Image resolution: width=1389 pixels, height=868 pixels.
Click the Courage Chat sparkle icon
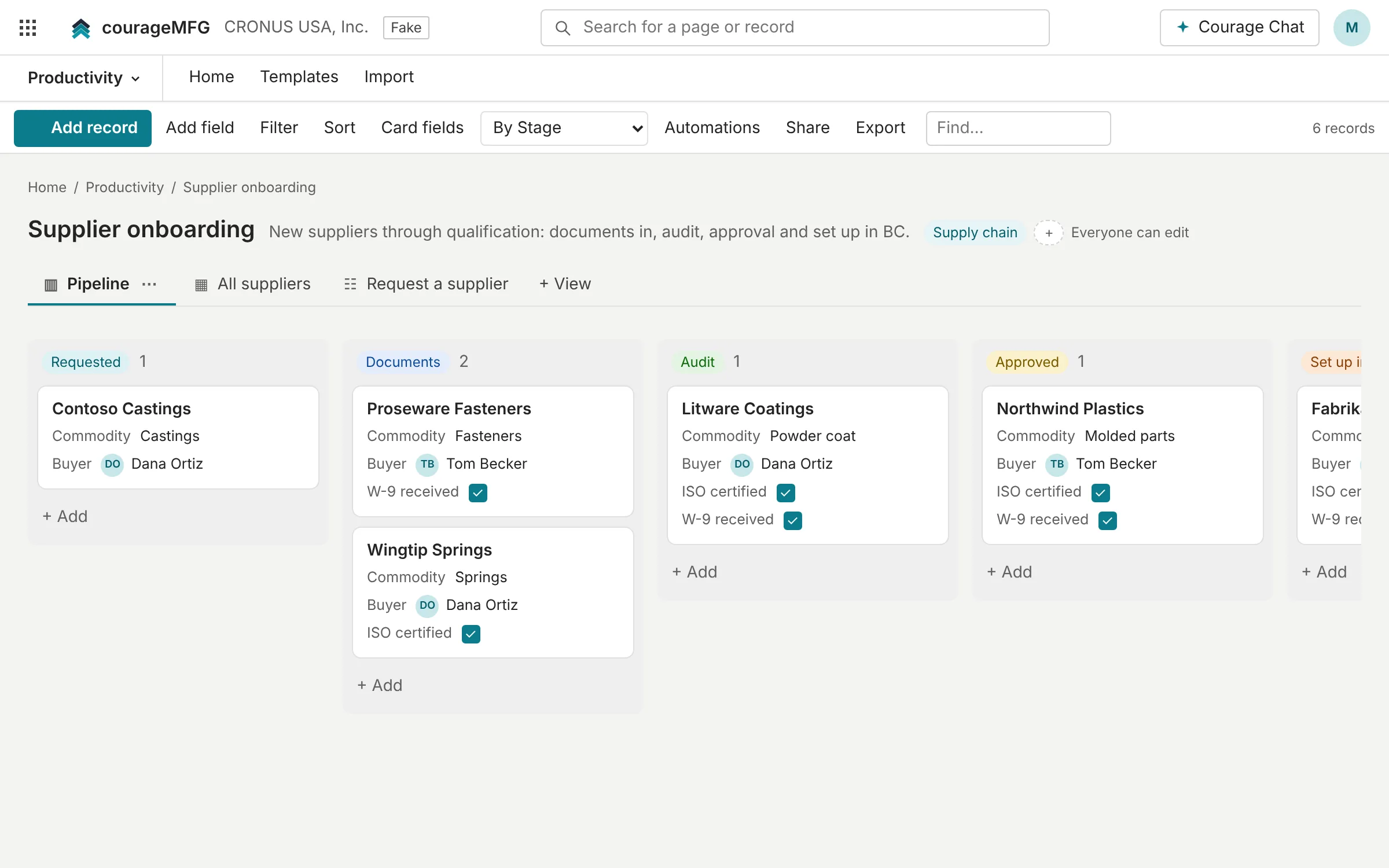[x=1183, y=27]
